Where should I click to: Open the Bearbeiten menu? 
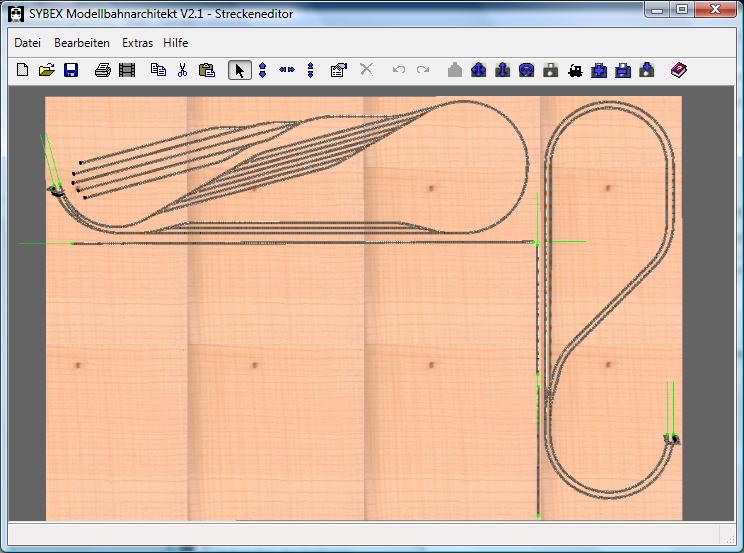click(x=82, y=43)
